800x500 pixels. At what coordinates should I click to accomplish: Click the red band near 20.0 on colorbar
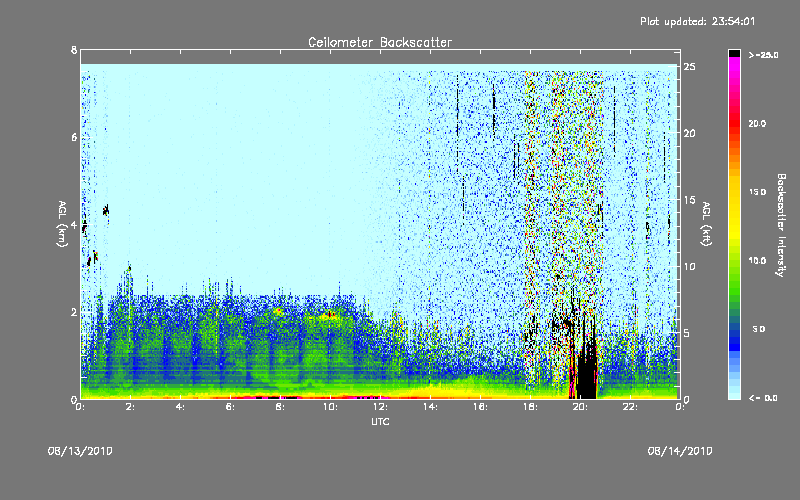click(734, 123)
